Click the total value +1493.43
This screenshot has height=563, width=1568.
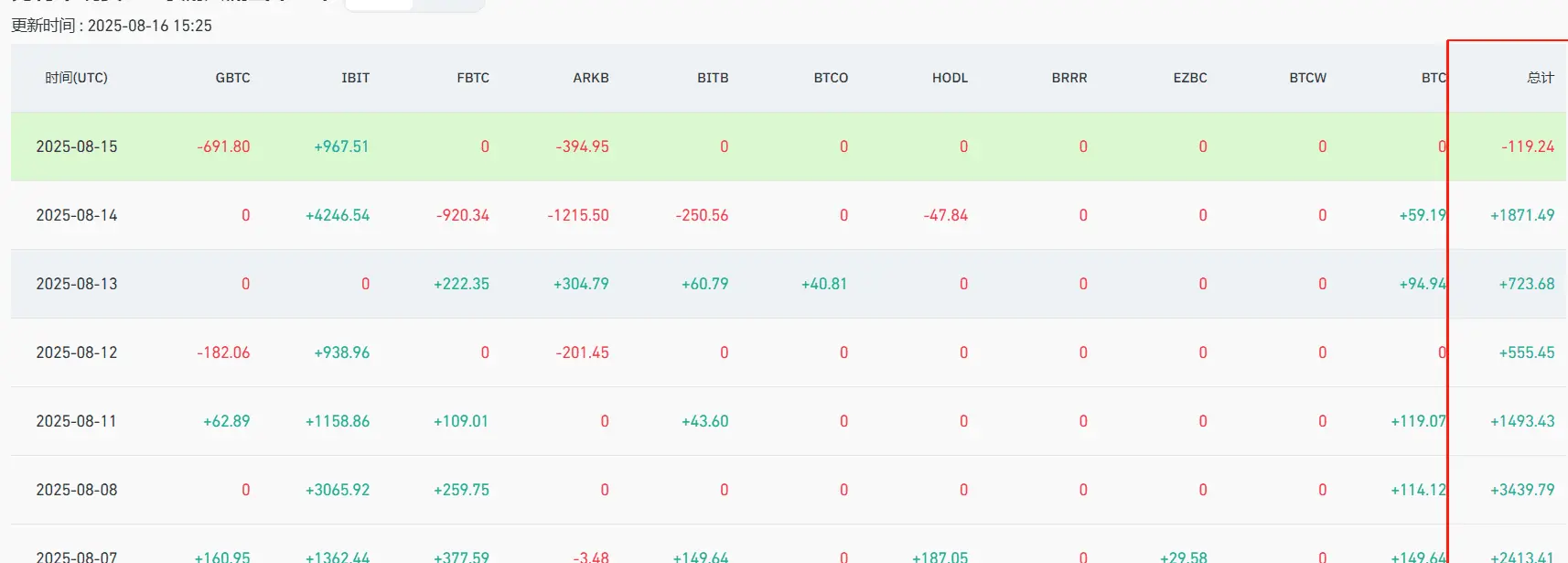[x=1522, y=421]
